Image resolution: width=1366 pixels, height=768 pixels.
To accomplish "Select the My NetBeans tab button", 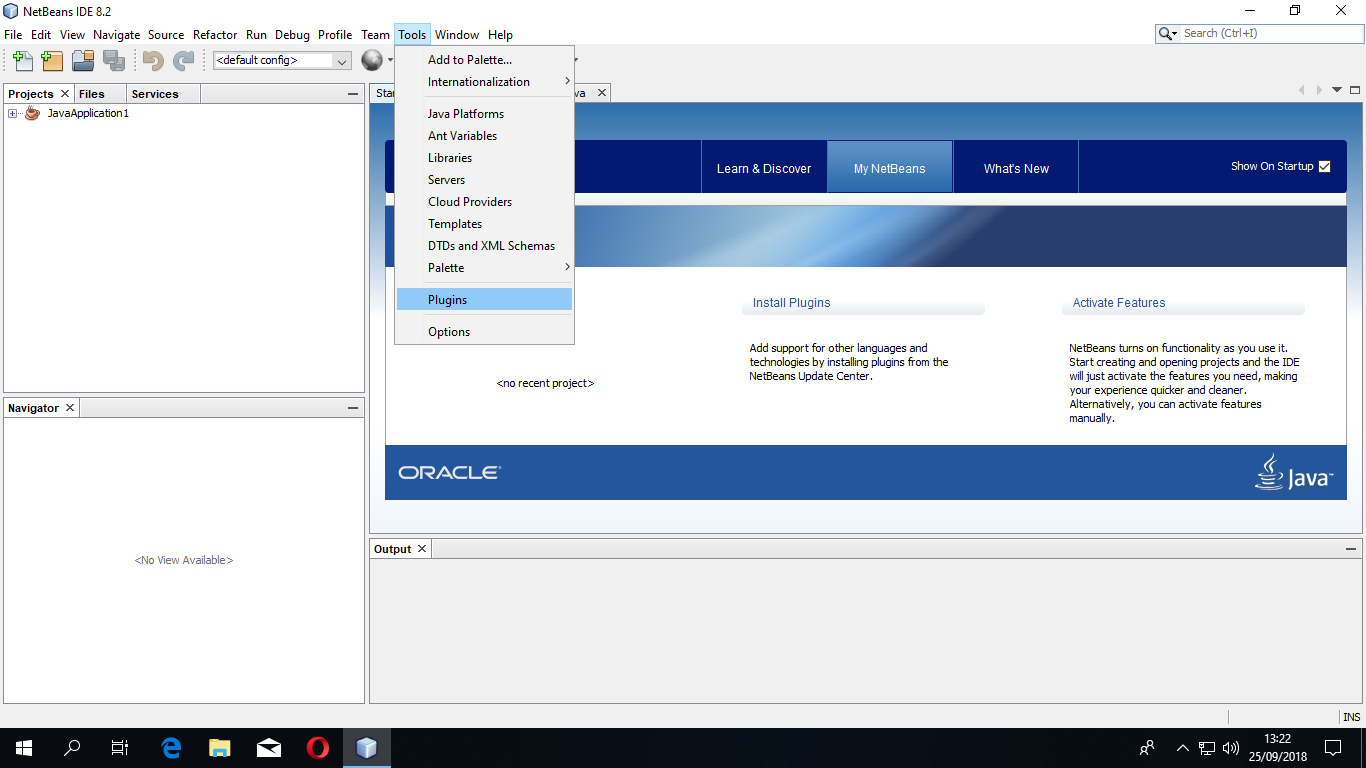I will (890, 168).
